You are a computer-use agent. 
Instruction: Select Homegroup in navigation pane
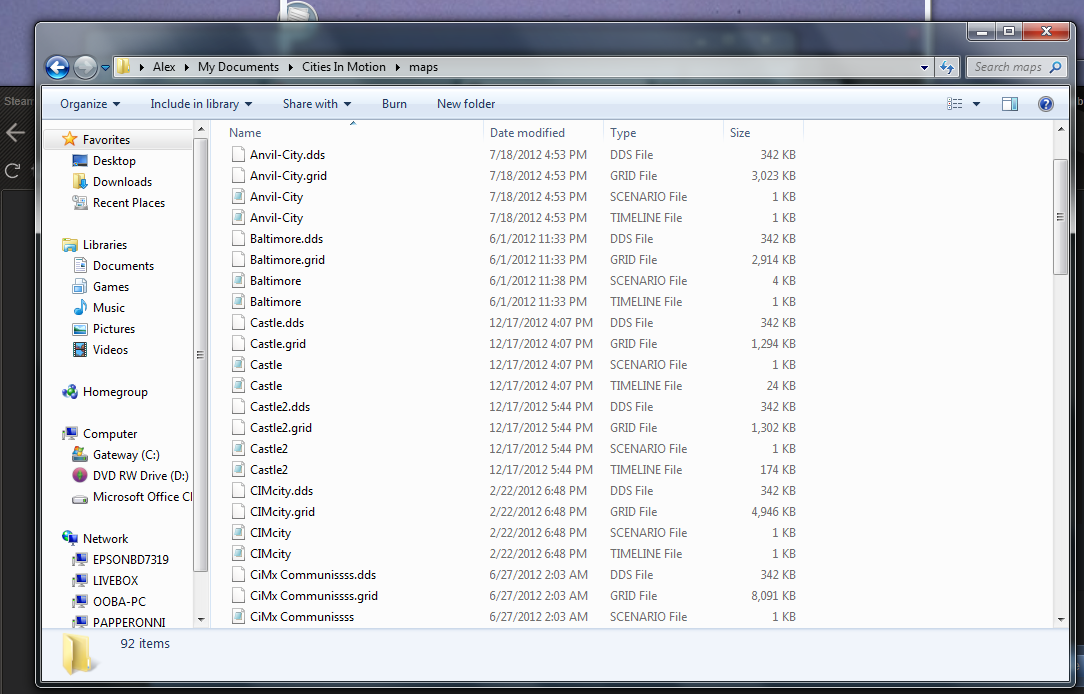pyautogui.click(x=104, y=392)
